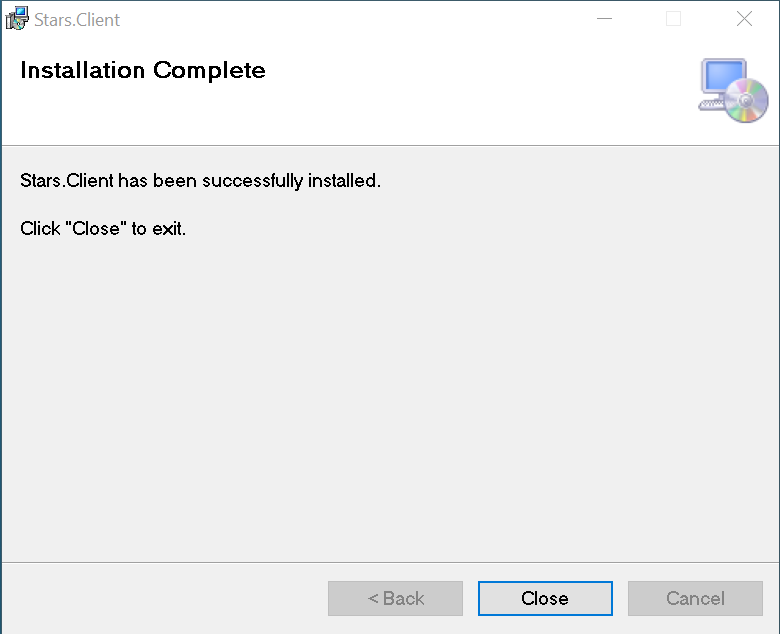This screenshot has height=634, width=780.
Task: Click the CD disc in the banner graphic
Action: (x=746, y=101)
